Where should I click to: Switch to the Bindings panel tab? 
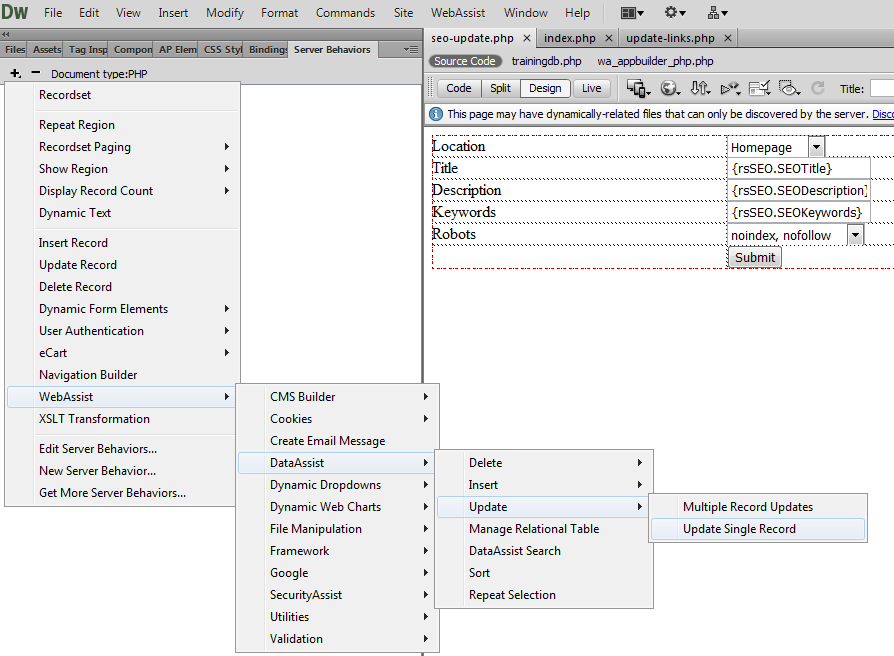tap(267, 50)
